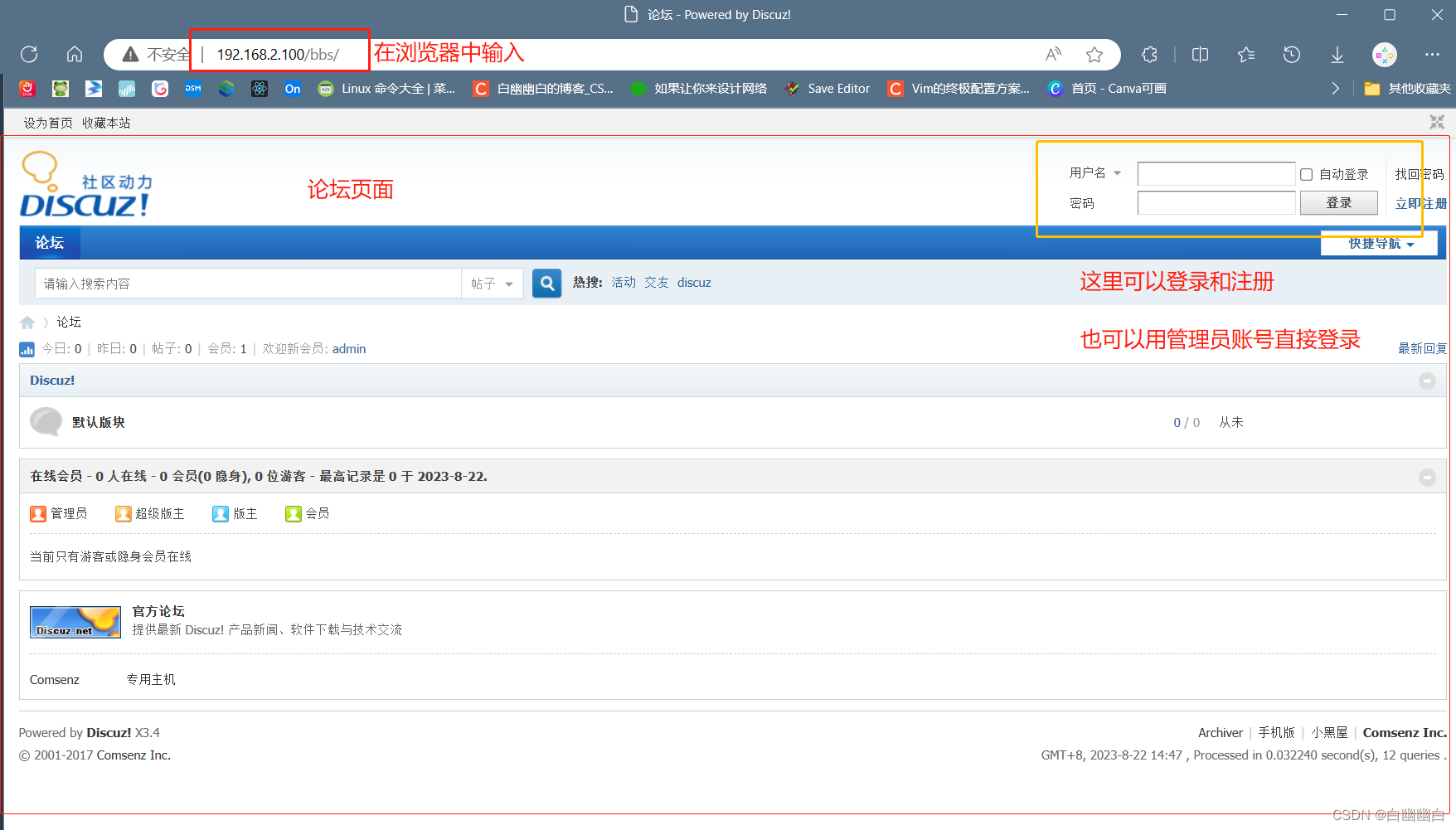Open the browser extensions puzzle icon
The width and height of the screenshot is (1456, 830).
(x=1149, y=55)
